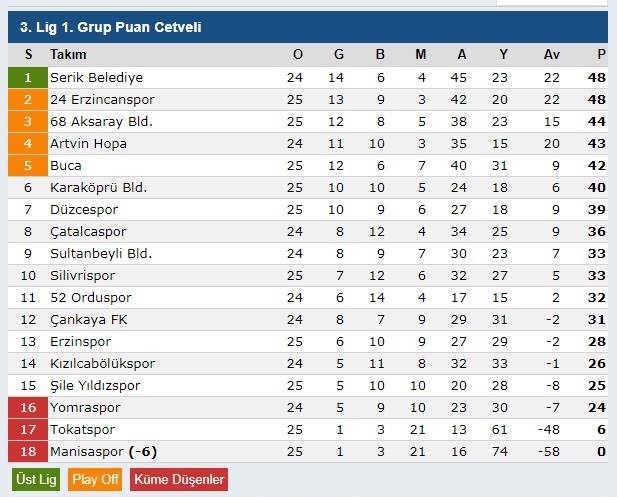Screen dimensions: 617x497
Task: Select Tokatspor in the standings
Action: coord(83,429)
